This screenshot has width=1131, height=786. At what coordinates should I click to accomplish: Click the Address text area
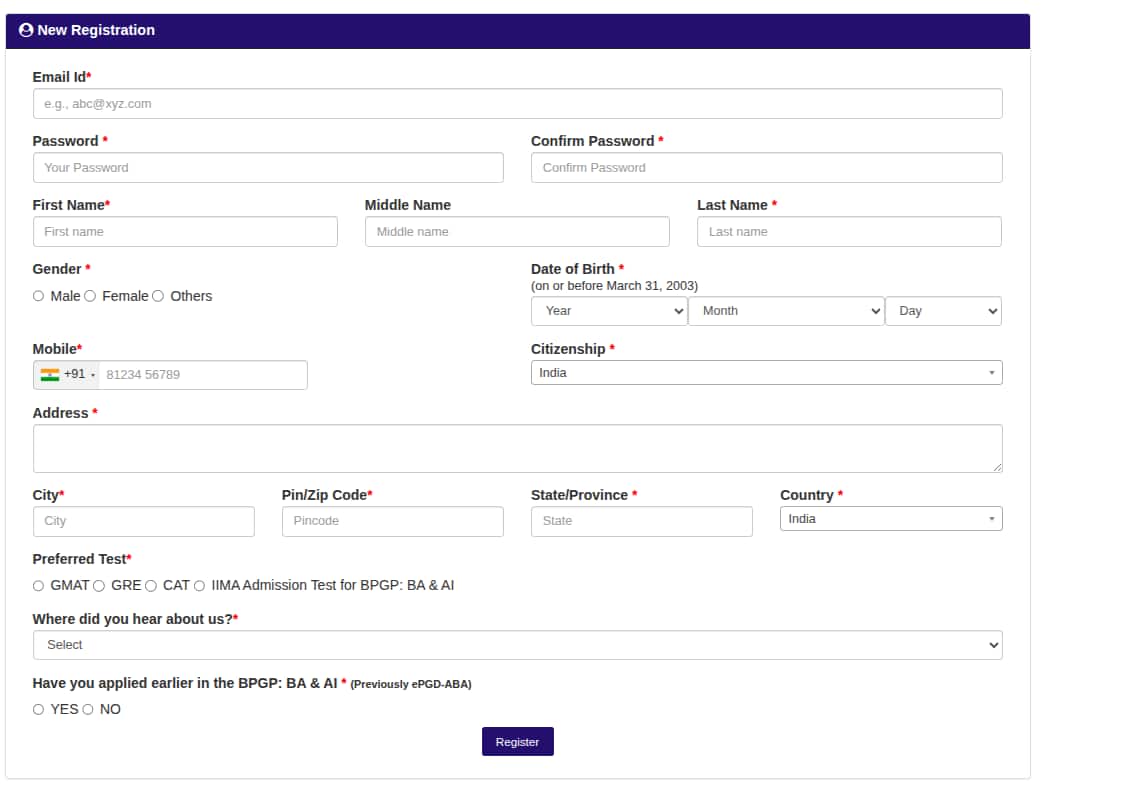[517, 448]
